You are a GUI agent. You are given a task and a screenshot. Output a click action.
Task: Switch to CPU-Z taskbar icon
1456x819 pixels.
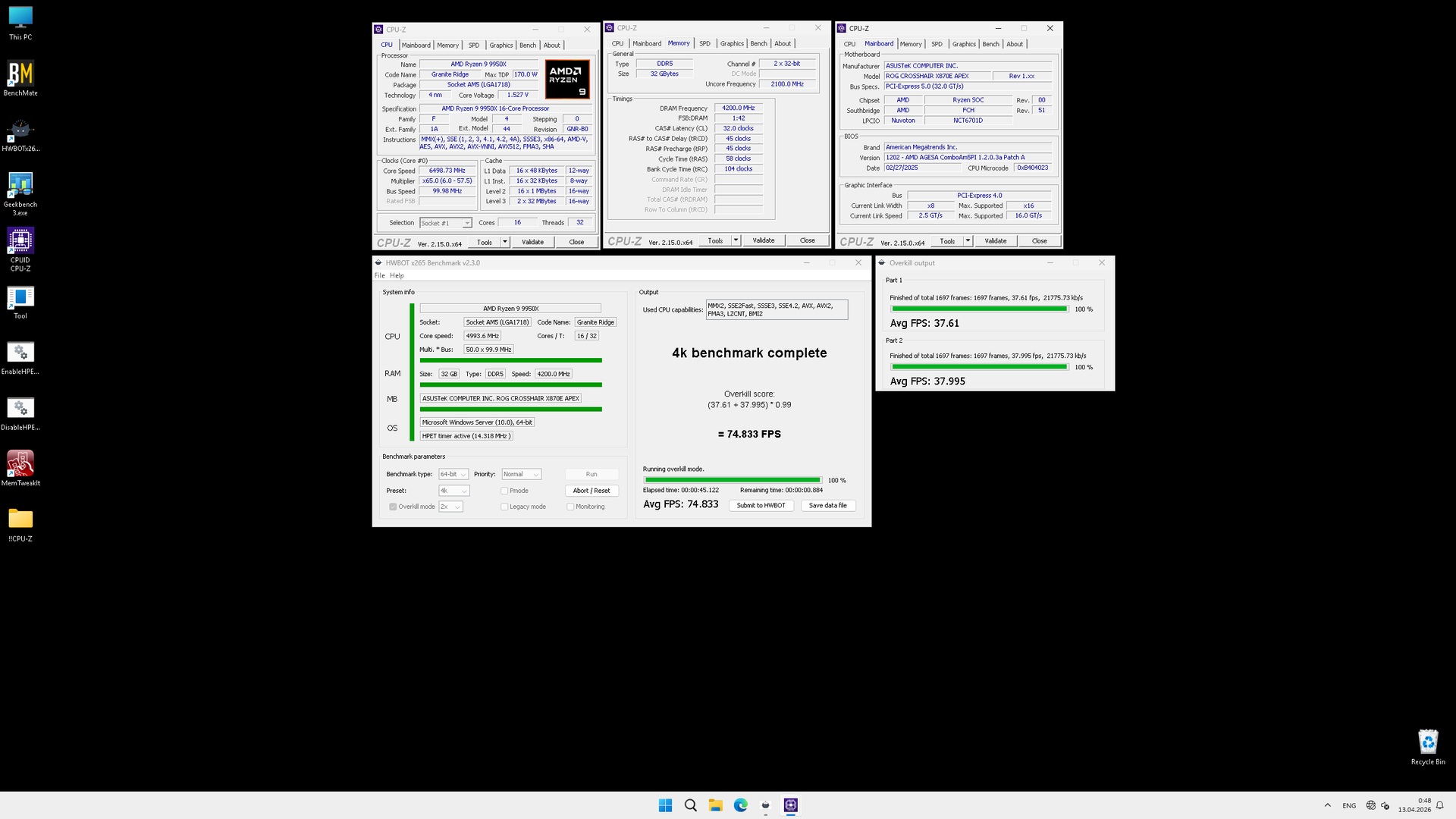click(790, 805)
